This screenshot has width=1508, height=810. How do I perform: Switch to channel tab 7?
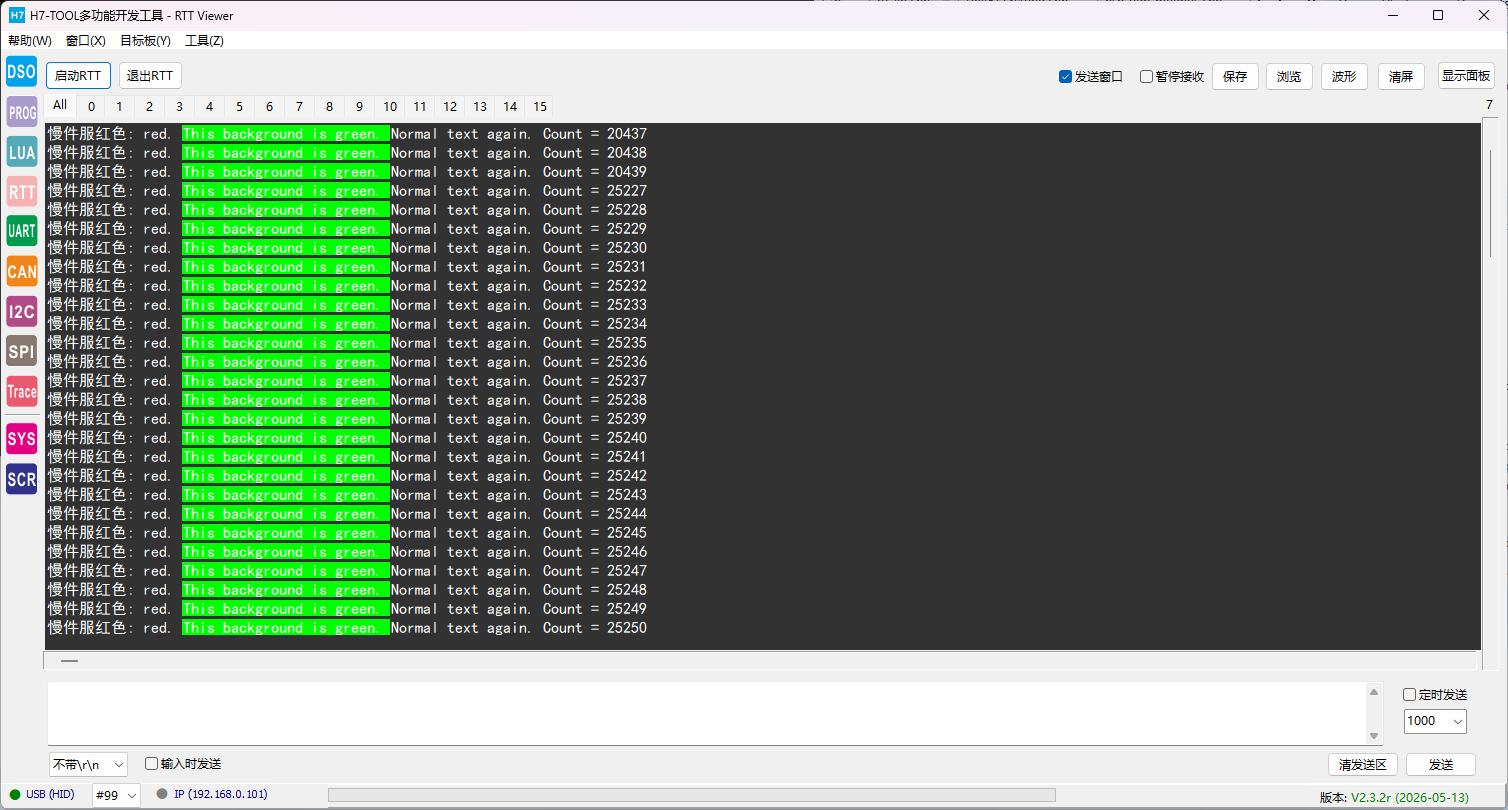[x=299, y=107]
